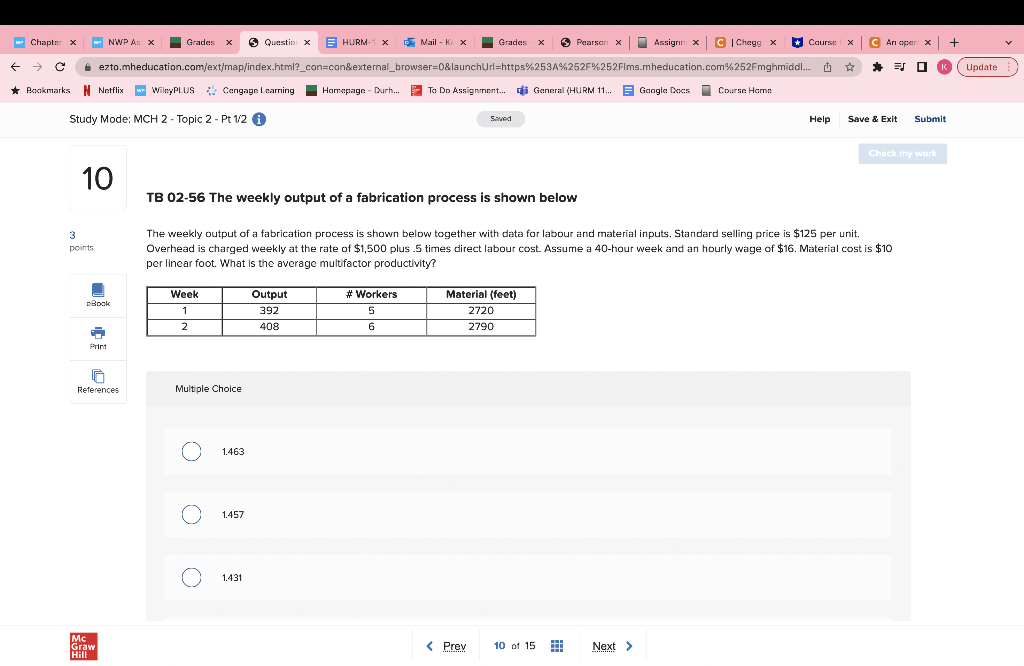Close the Chapter tab
This screenshot has height=666, width=1024.
point(72,42)
